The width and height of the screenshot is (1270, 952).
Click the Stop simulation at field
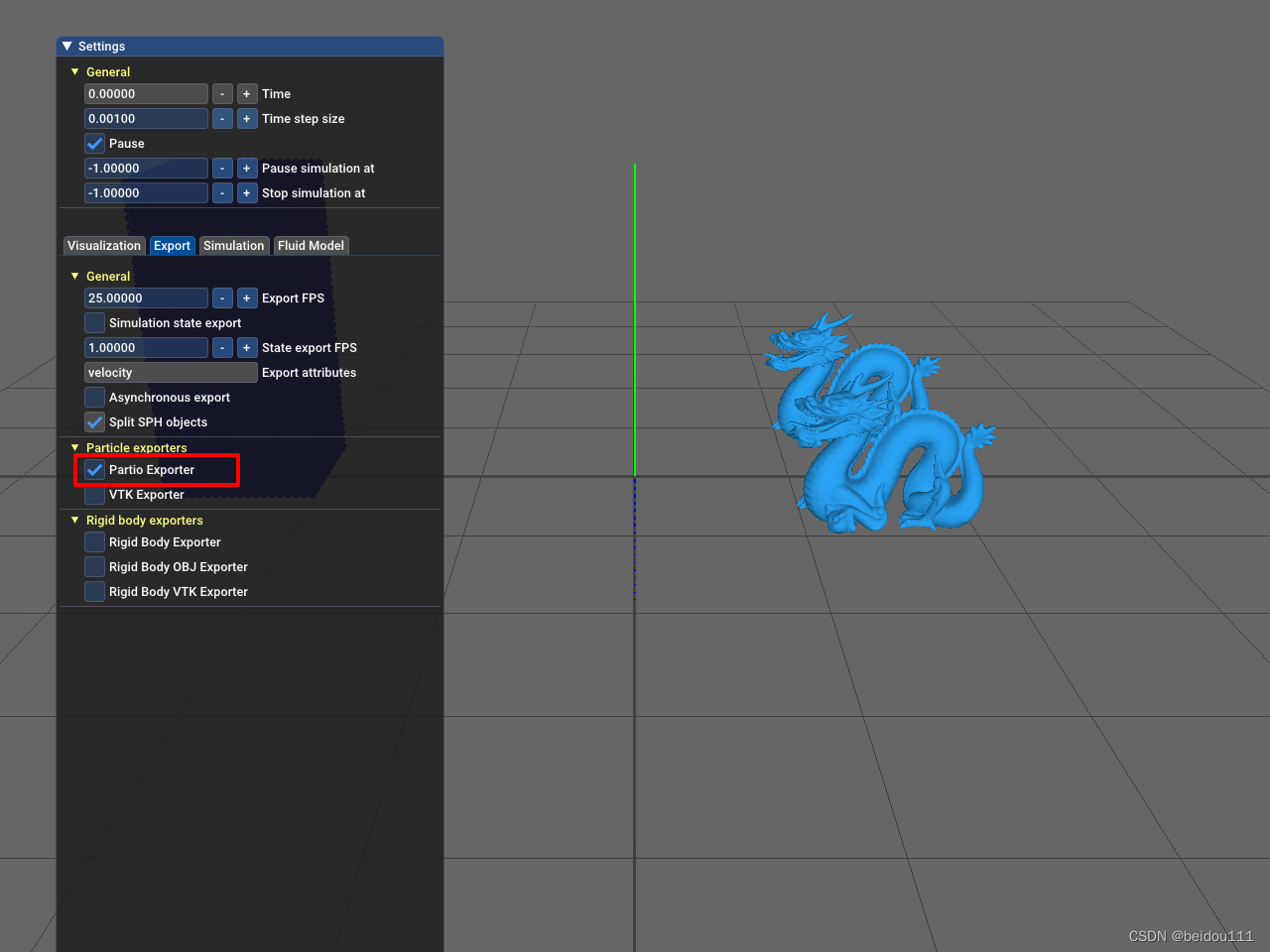point(146,193)
